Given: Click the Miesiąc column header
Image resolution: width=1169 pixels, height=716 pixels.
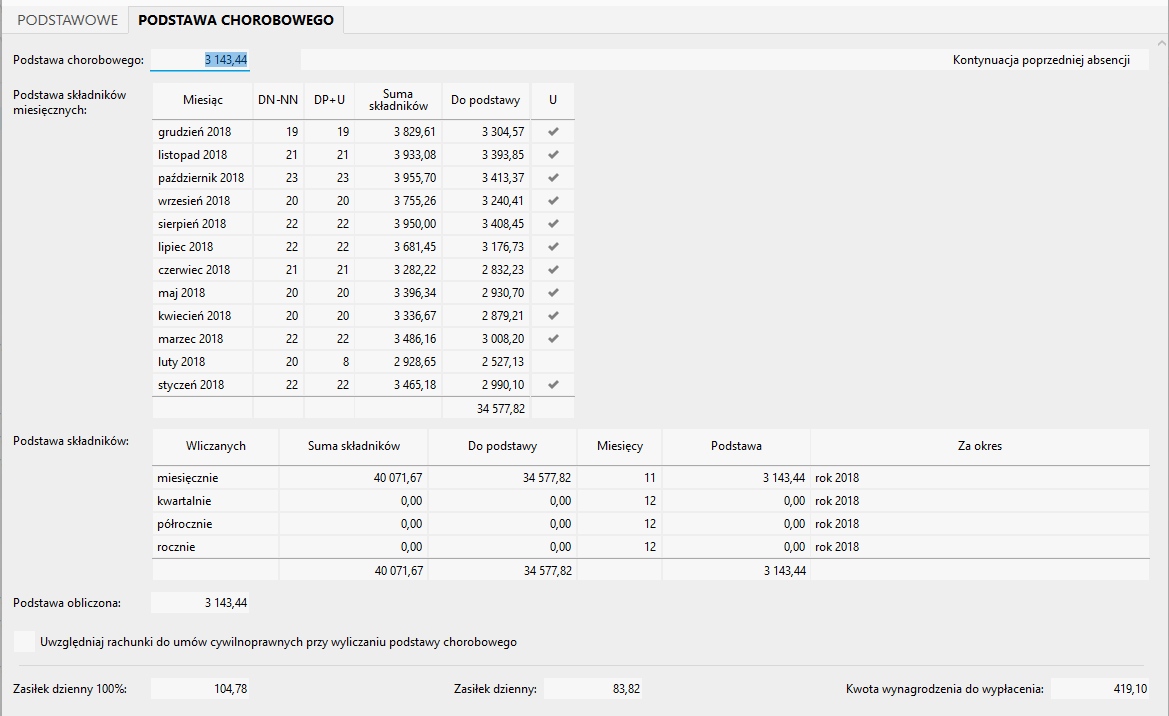Looking at the screenshot, I should [x=203, y=101].
